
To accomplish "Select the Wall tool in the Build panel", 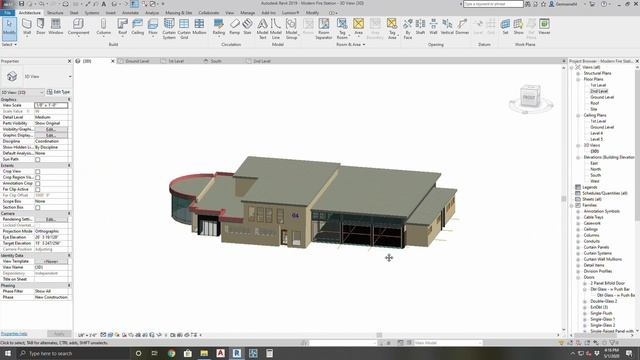I will [x=27, y=27].
